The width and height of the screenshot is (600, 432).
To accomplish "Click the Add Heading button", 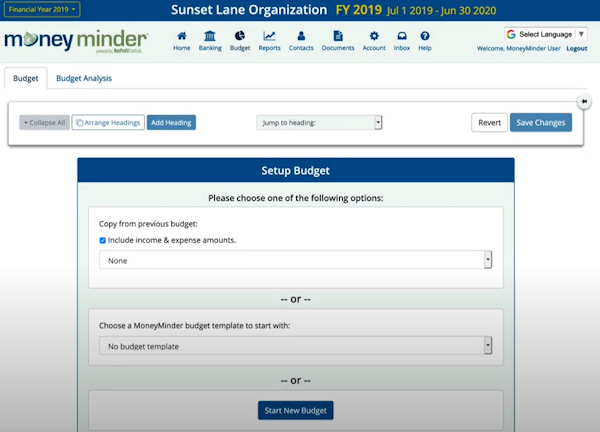I will tap(171, 122).
